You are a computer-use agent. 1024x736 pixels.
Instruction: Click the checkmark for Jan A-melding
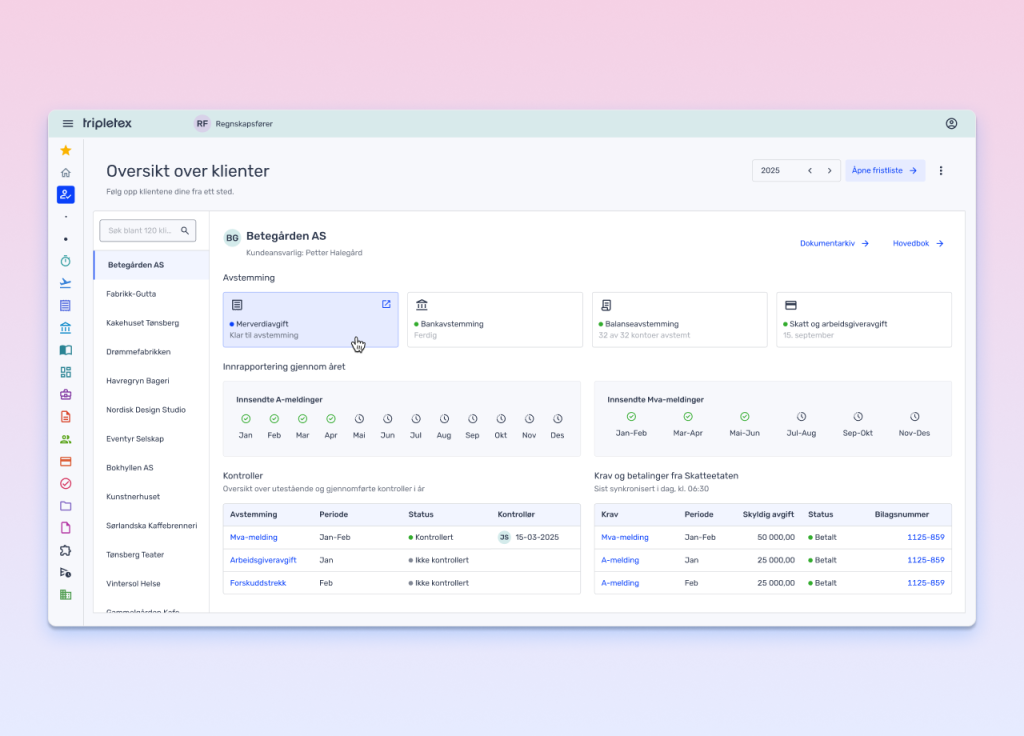pyautogui.click(x=246, y=421)
